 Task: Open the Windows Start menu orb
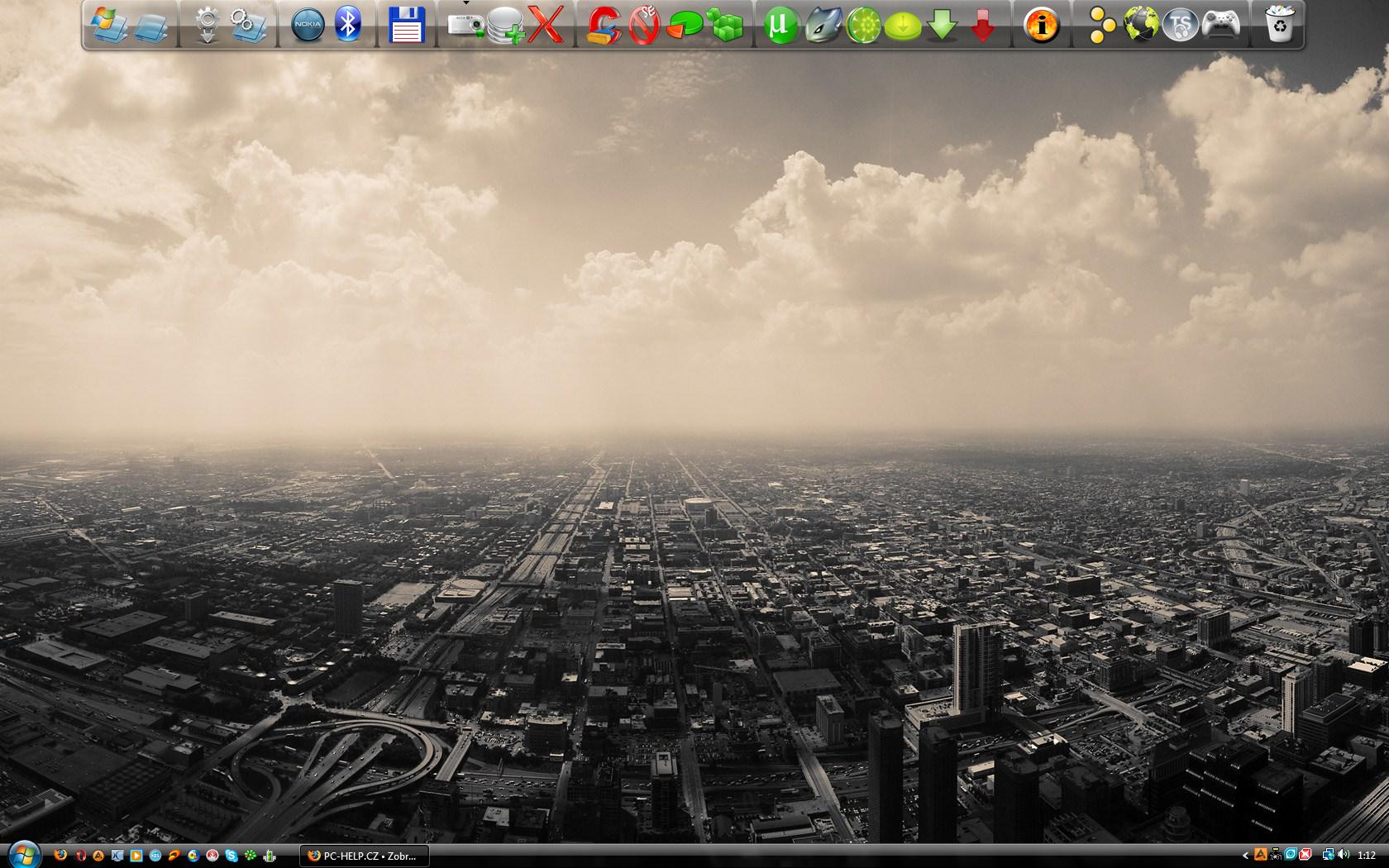click(23, 854)
